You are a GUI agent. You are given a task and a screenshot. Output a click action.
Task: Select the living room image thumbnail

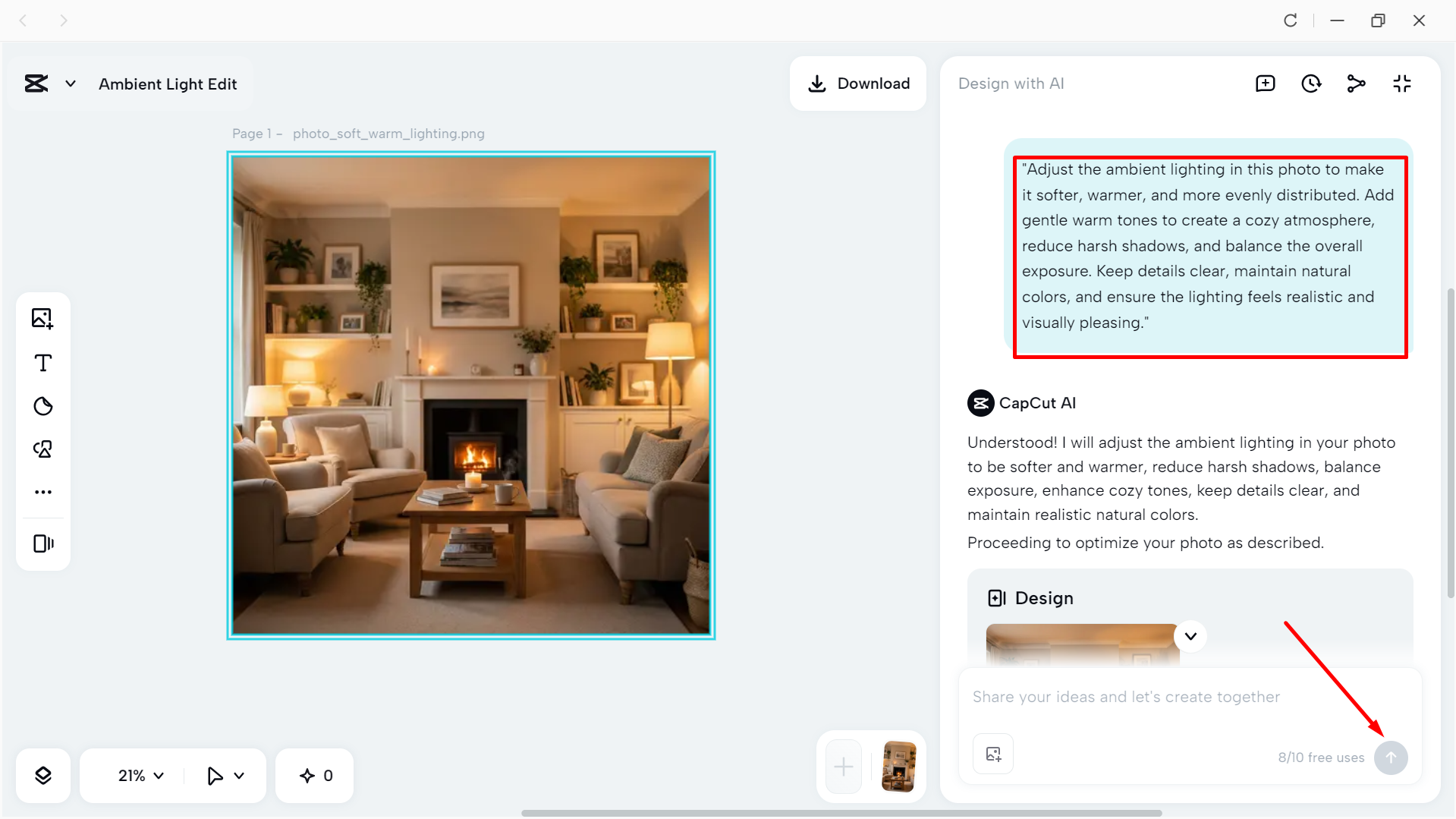(898, 766)
